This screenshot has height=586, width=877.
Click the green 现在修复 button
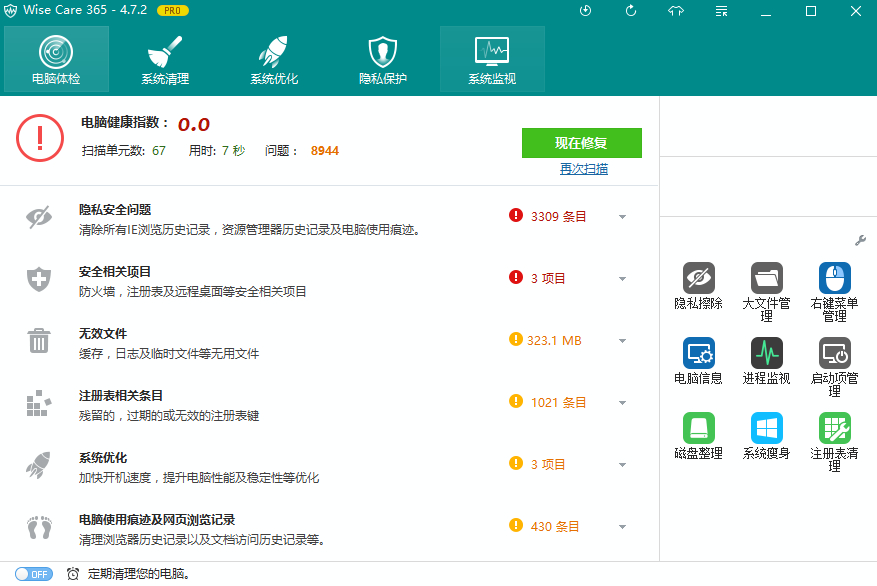click(x=582, y=143)
